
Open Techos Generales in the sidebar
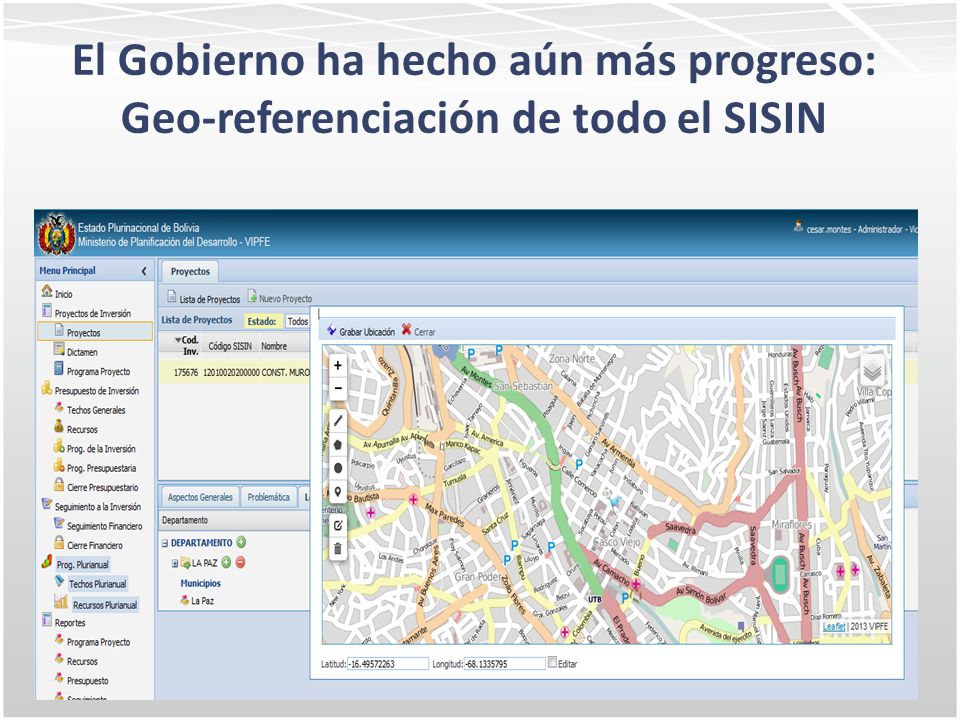coord(90,410)
